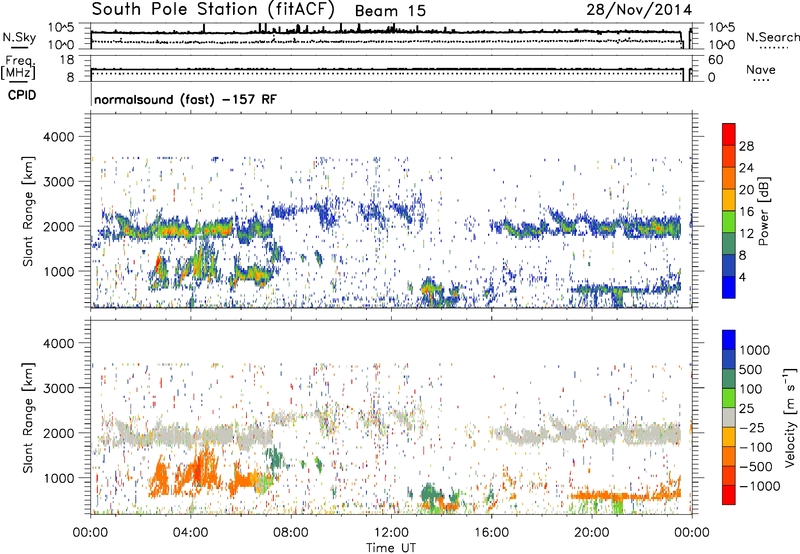800x554 pixels.
Task: Select the "500" velocity colorbar tick
Action: [751, 369]
